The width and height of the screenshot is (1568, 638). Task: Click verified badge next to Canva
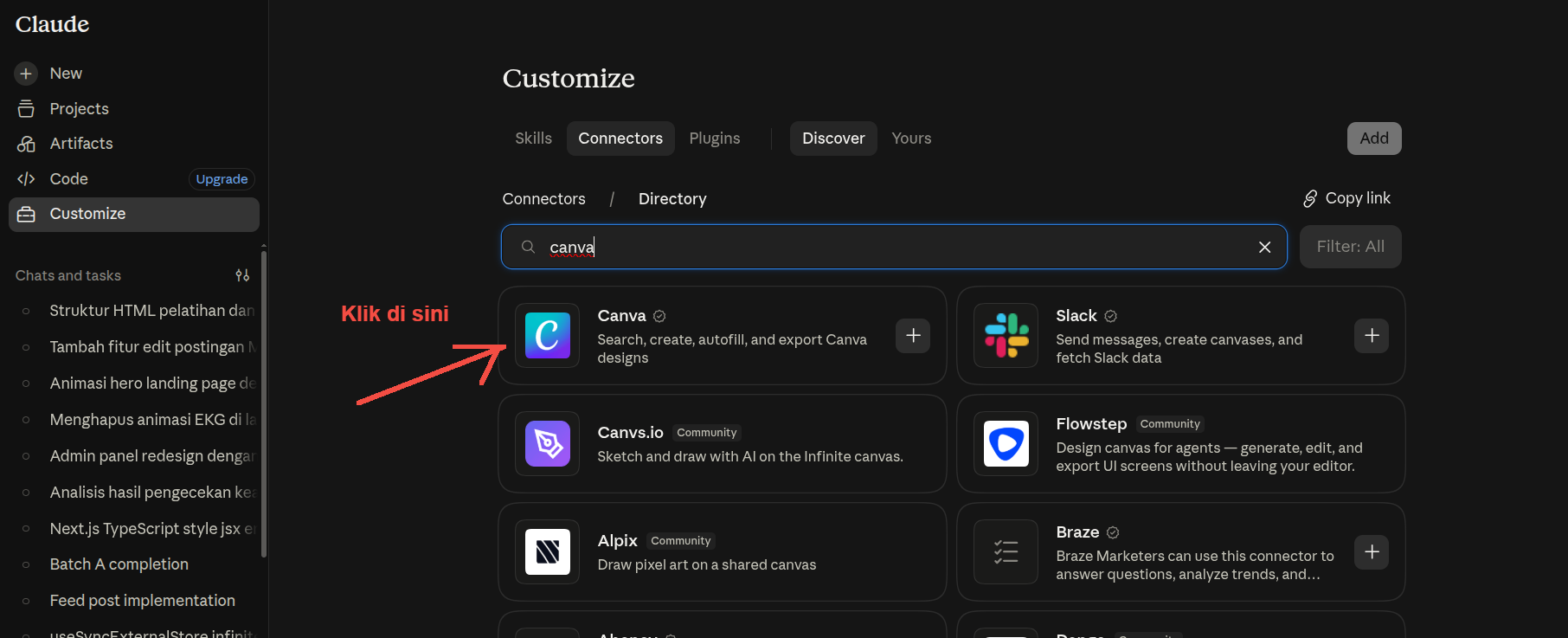coord(659,316)
